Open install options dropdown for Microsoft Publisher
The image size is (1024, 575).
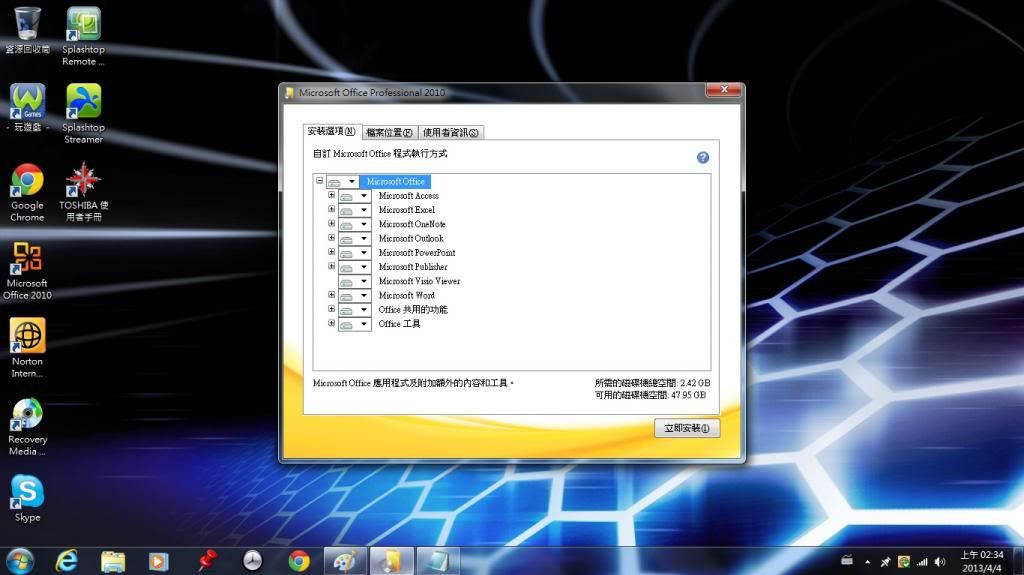coord(355,267)
